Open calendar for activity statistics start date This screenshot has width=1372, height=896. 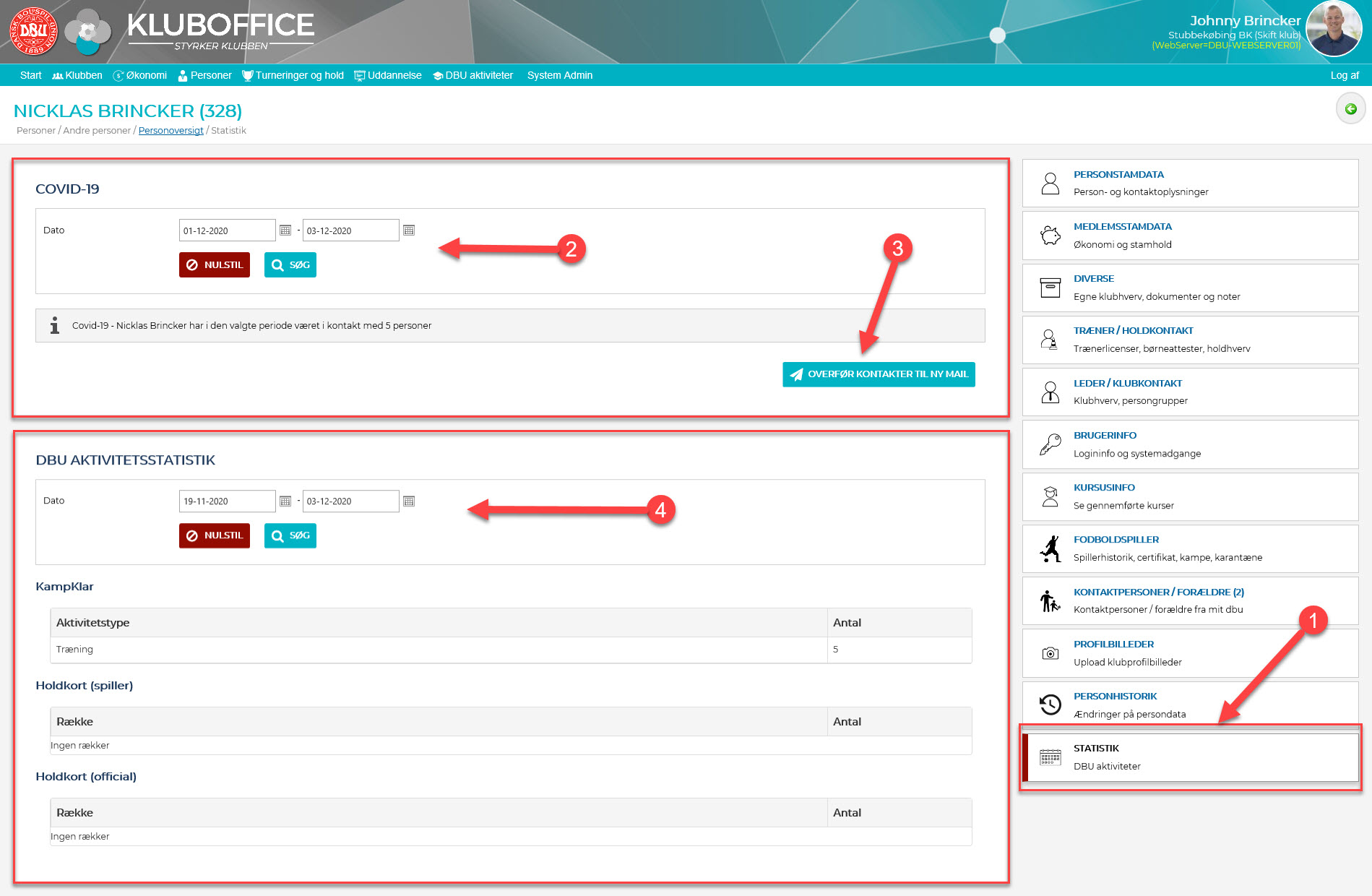click(285, 501)
